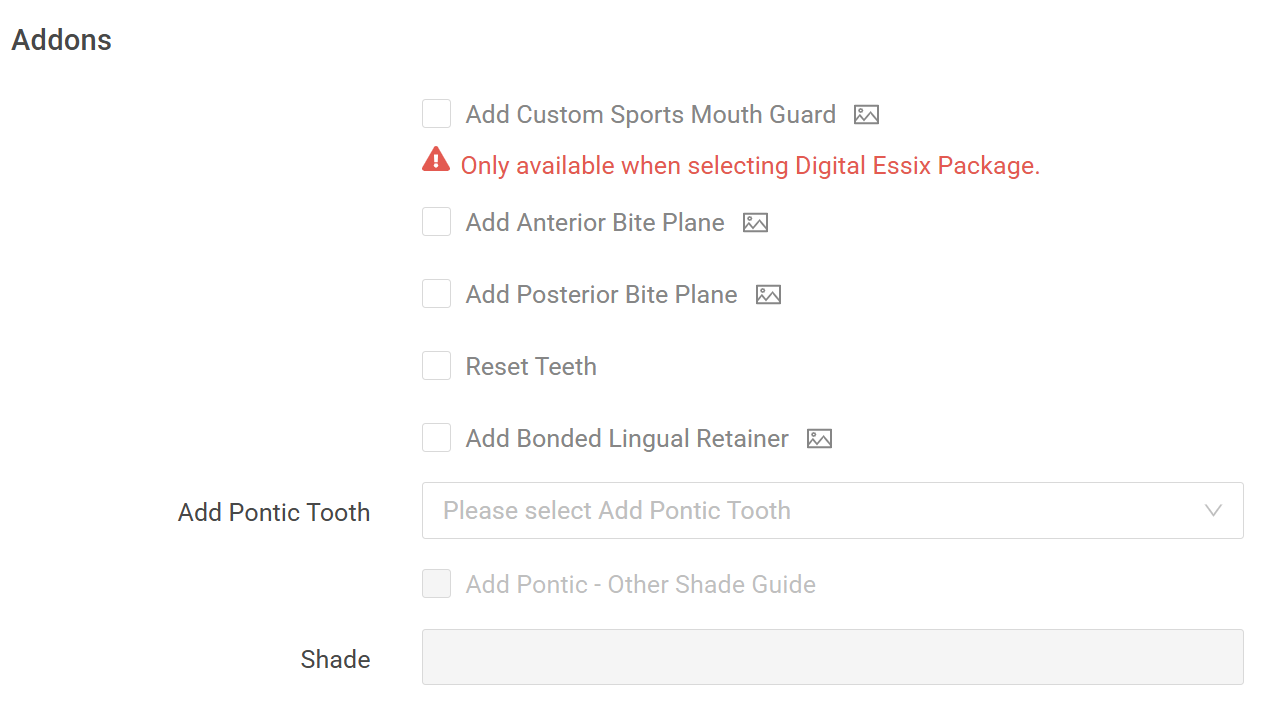The width and height of the screenshot is (1288, 706).
Task: Show Posterior Bite Plane image icon
Action: (768, 295)
